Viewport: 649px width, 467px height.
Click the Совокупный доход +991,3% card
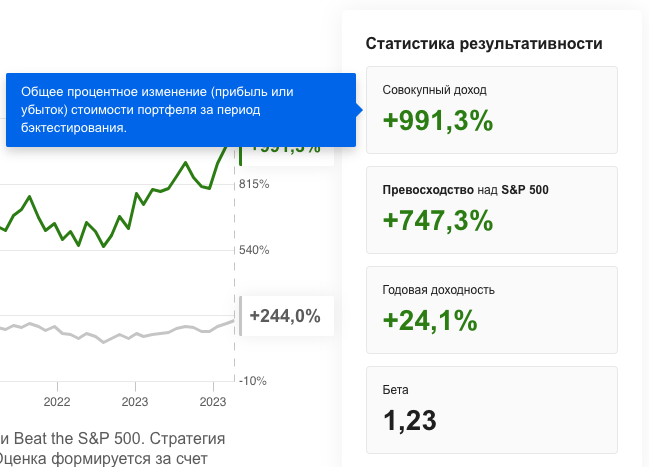tap(492, 110)
